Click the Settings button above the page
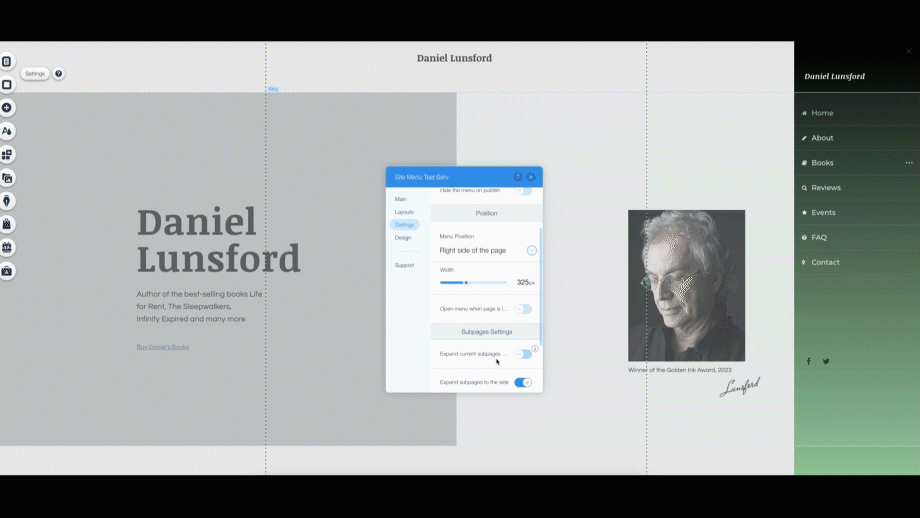This screenshot has height=518, width=920. [x=35, y=74]
